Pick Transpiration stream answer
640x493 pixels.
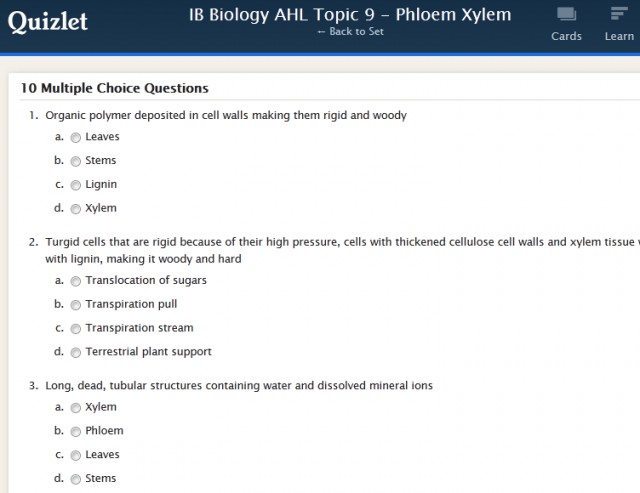point(76,329)
